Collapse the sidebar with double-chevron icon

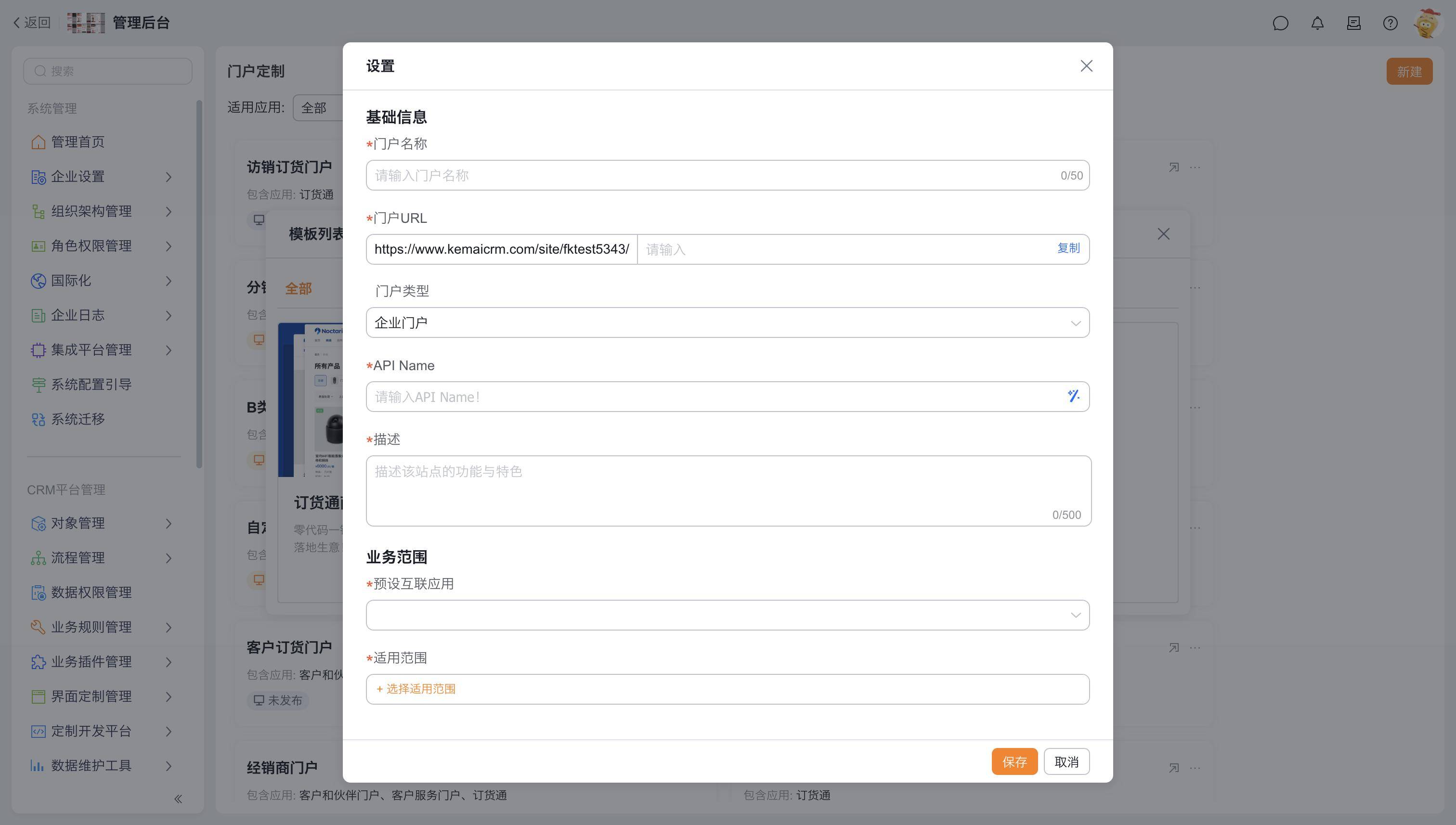point(178,799)
